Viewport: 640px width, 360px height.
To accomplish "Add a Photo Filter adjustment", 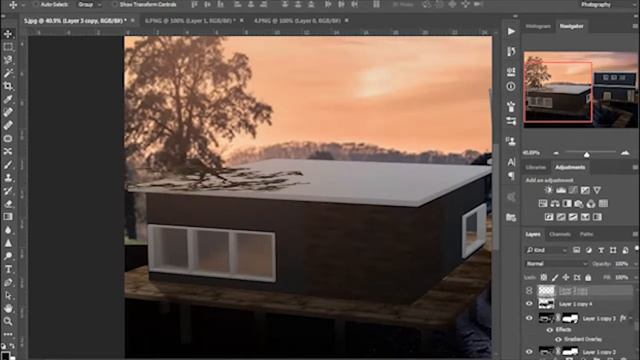I will point(579,203).
